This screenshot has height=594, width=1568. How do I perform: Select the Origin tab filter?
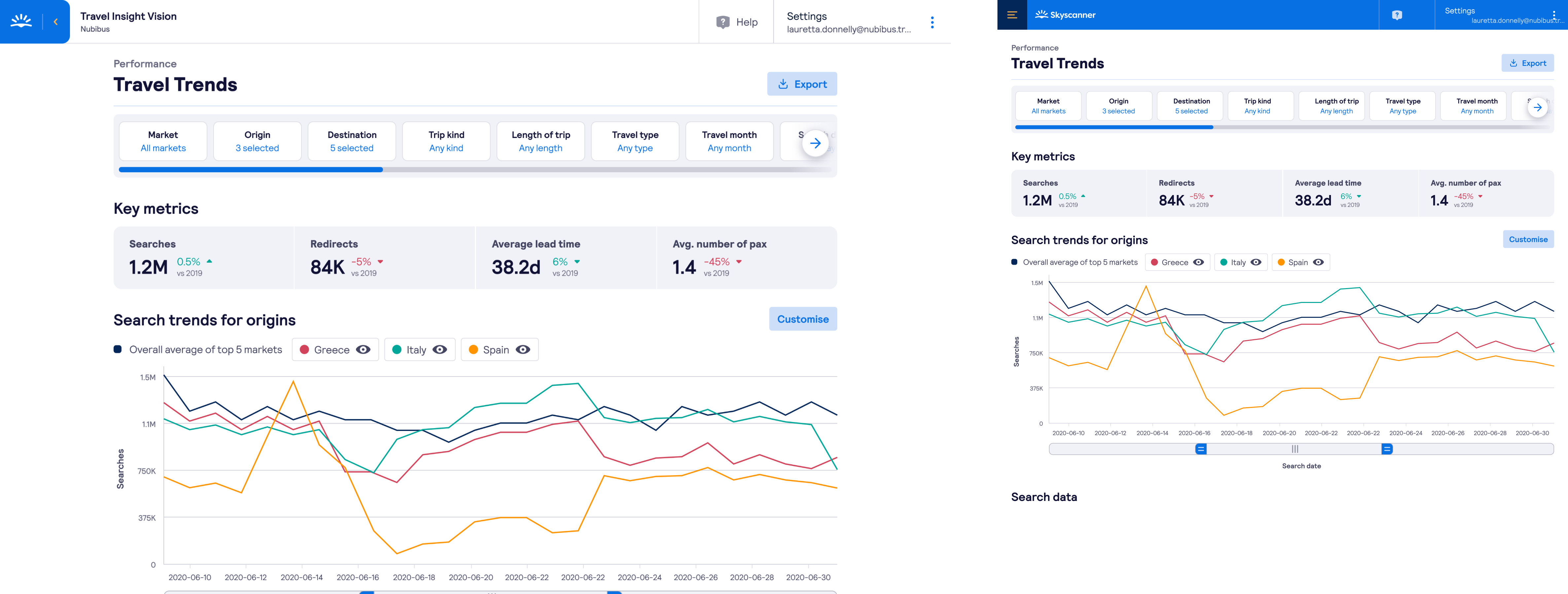pos(257,140)
